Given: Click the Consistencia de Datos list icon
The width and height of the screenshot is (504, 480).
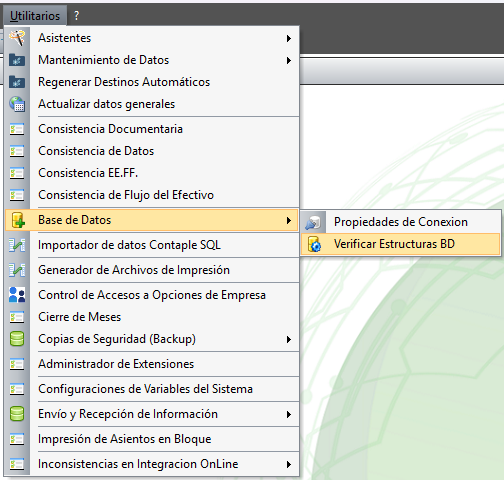Looking at the screenshot, I should [17, 151].
